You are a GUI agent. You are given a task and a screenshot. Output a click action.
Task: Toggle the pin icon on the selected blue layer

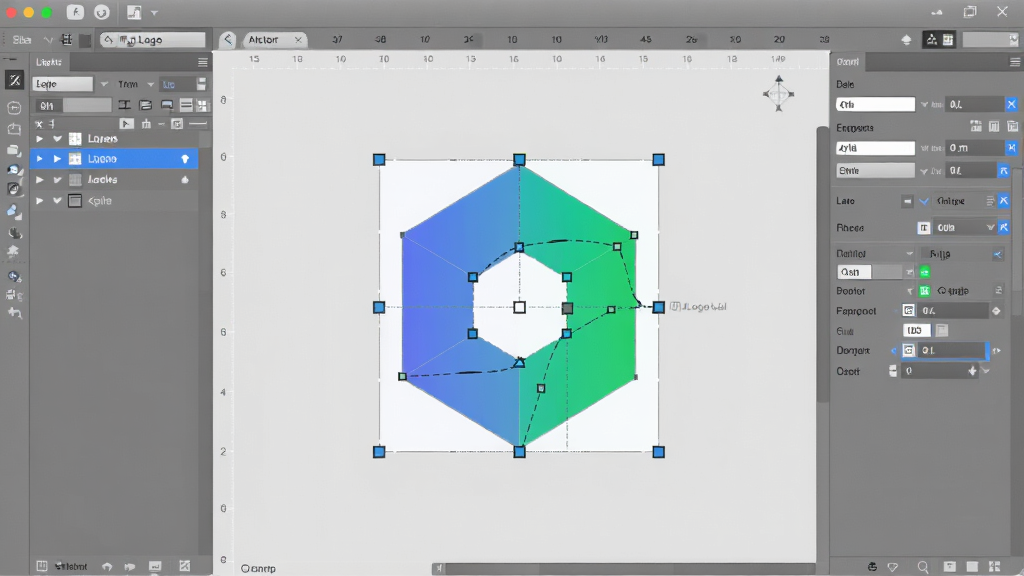click(185, 159)
